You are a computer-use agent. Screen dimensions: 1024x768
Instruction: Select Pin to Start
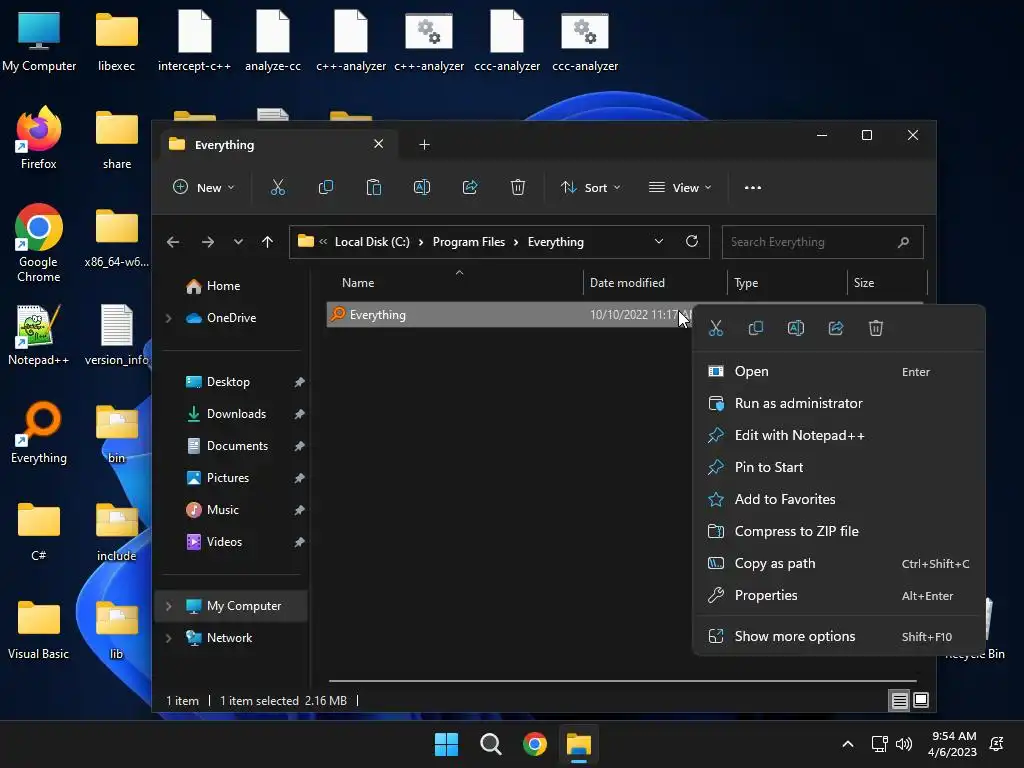click(839, 468)
